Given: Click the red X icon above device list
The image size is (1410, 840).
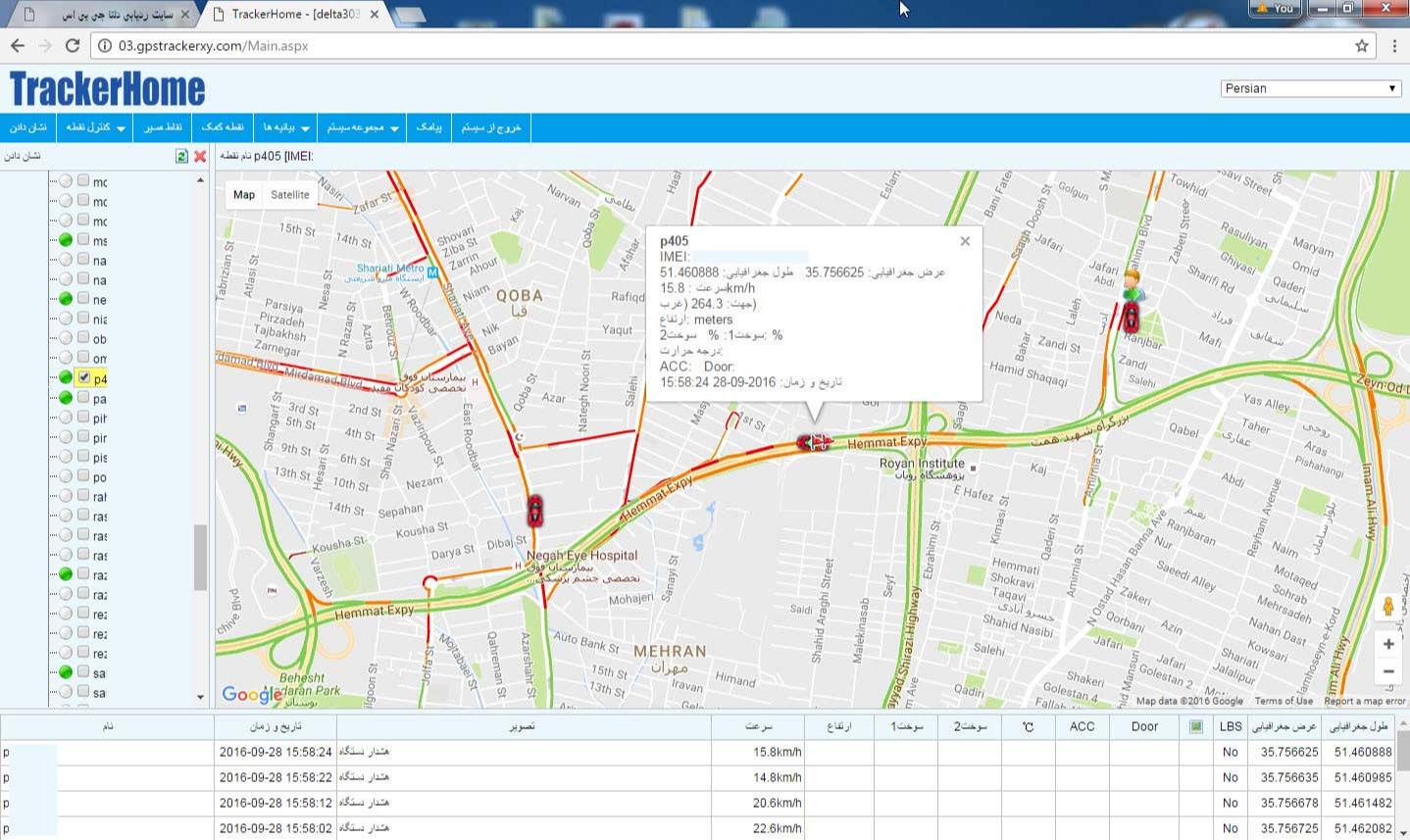Looking at the screenshot, I should click(x=200, y=156).
